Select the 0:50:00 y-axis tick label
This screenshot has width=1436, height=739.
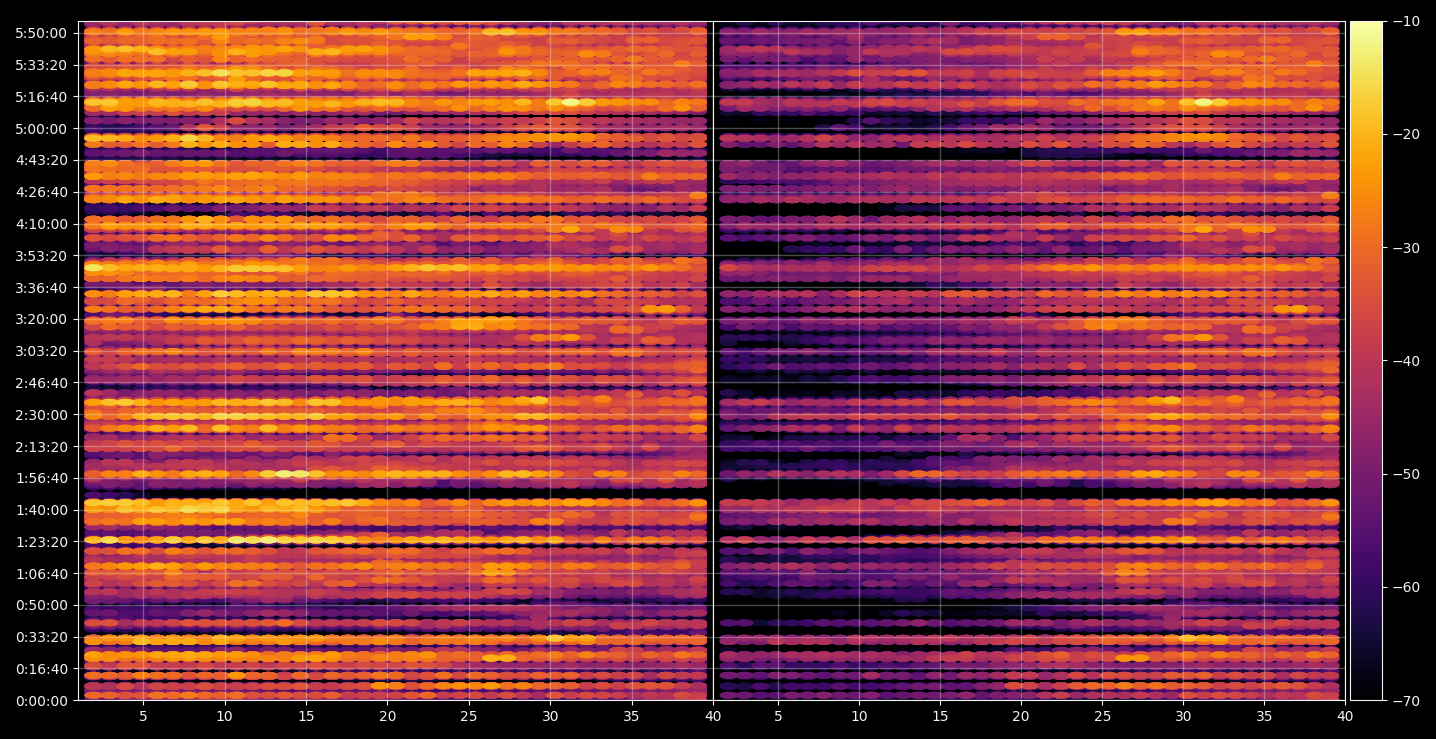[x=41, y=605]
